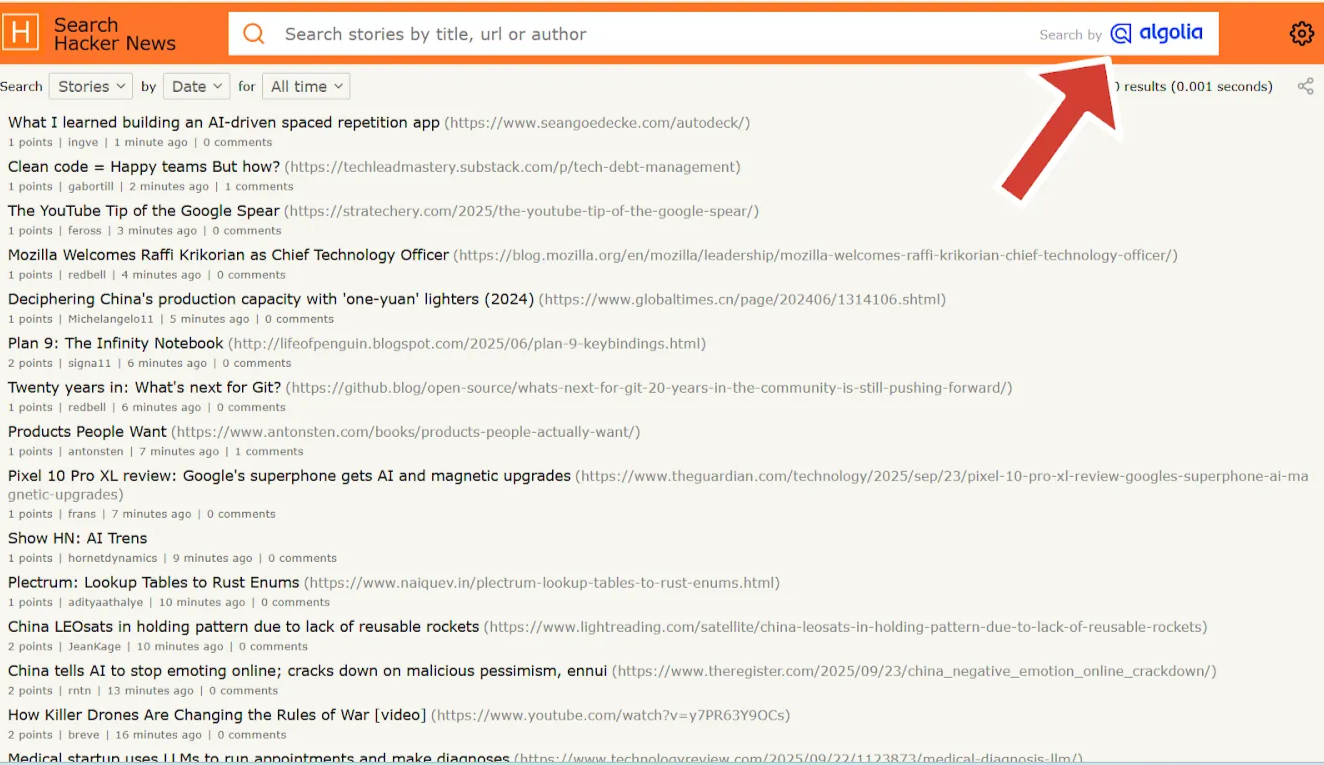1324x765 pixels.
Task: Open the antonsten.com books URL link
Action: pos(406,432)
